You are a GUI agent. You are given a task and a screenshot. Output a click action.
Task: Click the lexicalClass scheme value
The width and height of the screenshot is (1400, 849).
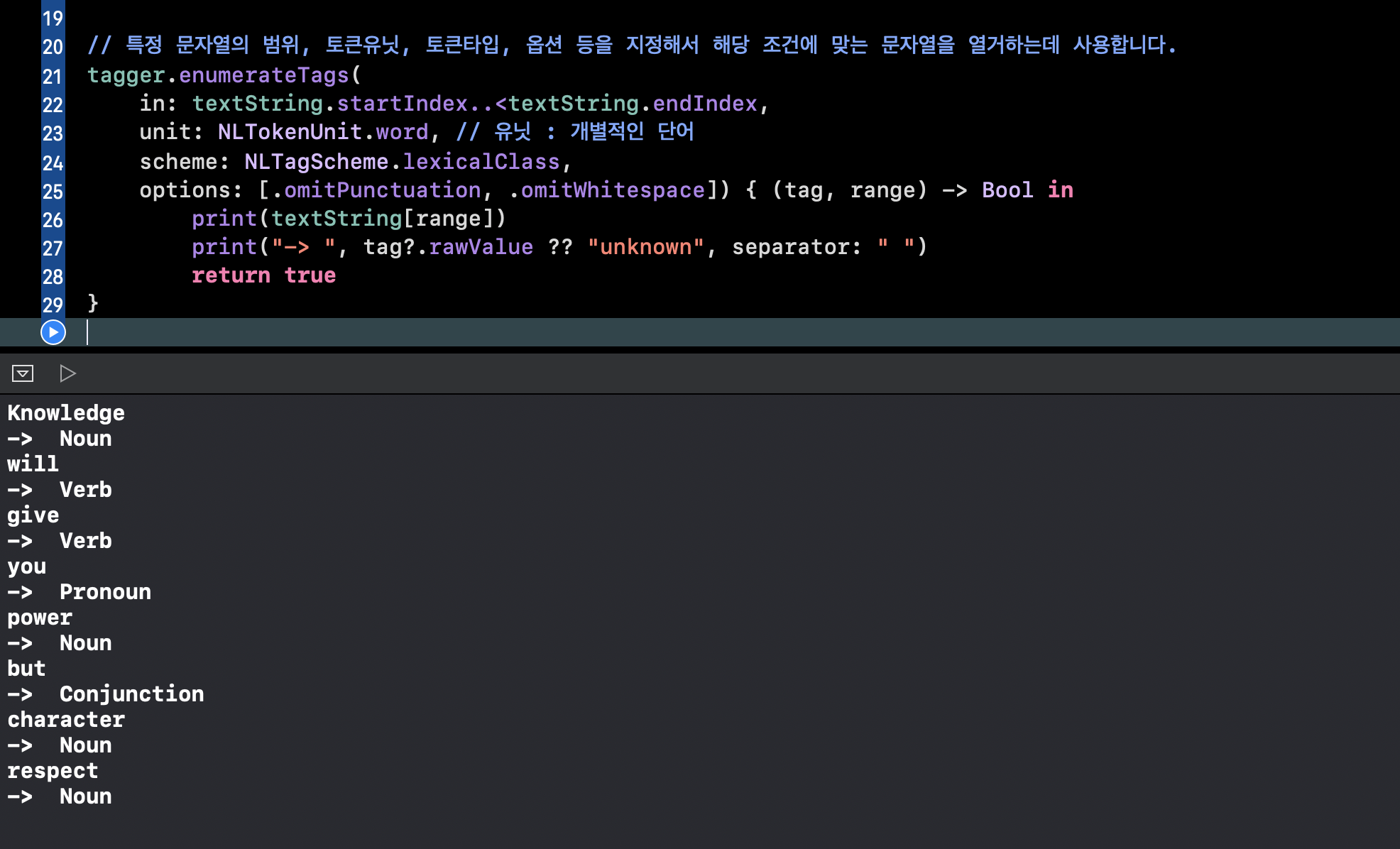point(481,162)
